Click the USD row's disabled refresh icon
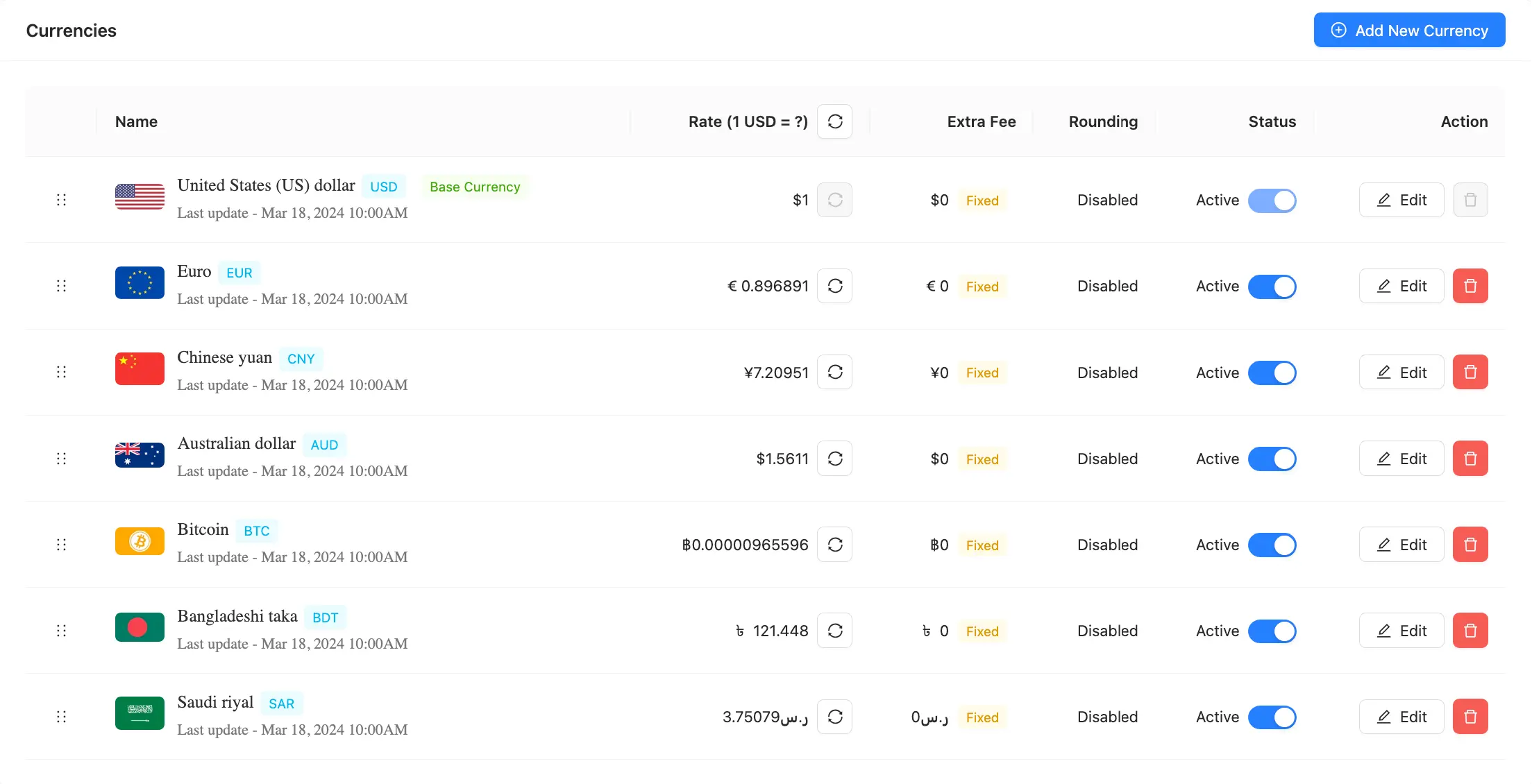 834,200
